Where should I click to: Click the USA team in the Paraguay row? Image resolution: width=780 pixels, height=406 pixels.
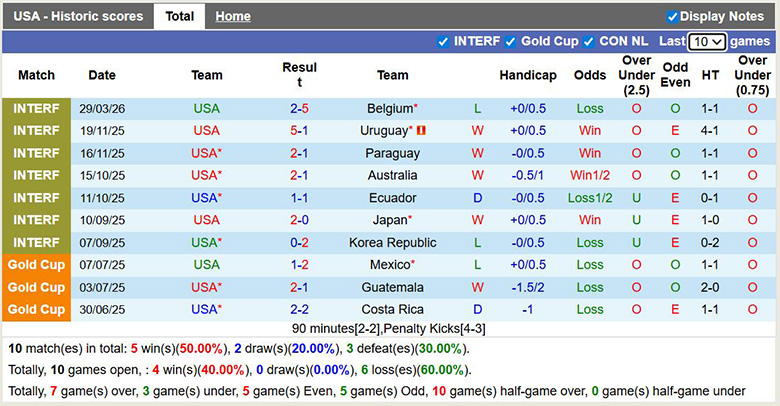(x=205, y=153)
